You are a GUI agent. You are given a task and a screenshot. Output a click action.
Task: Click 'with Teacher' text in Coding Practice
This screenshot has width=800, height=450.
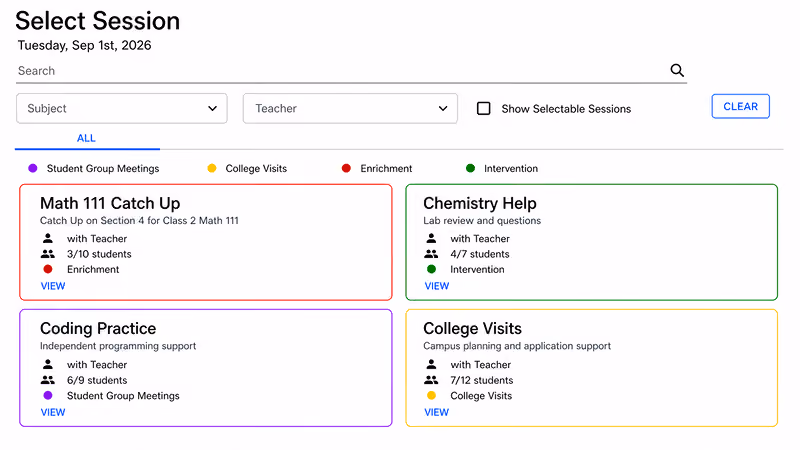97,365
